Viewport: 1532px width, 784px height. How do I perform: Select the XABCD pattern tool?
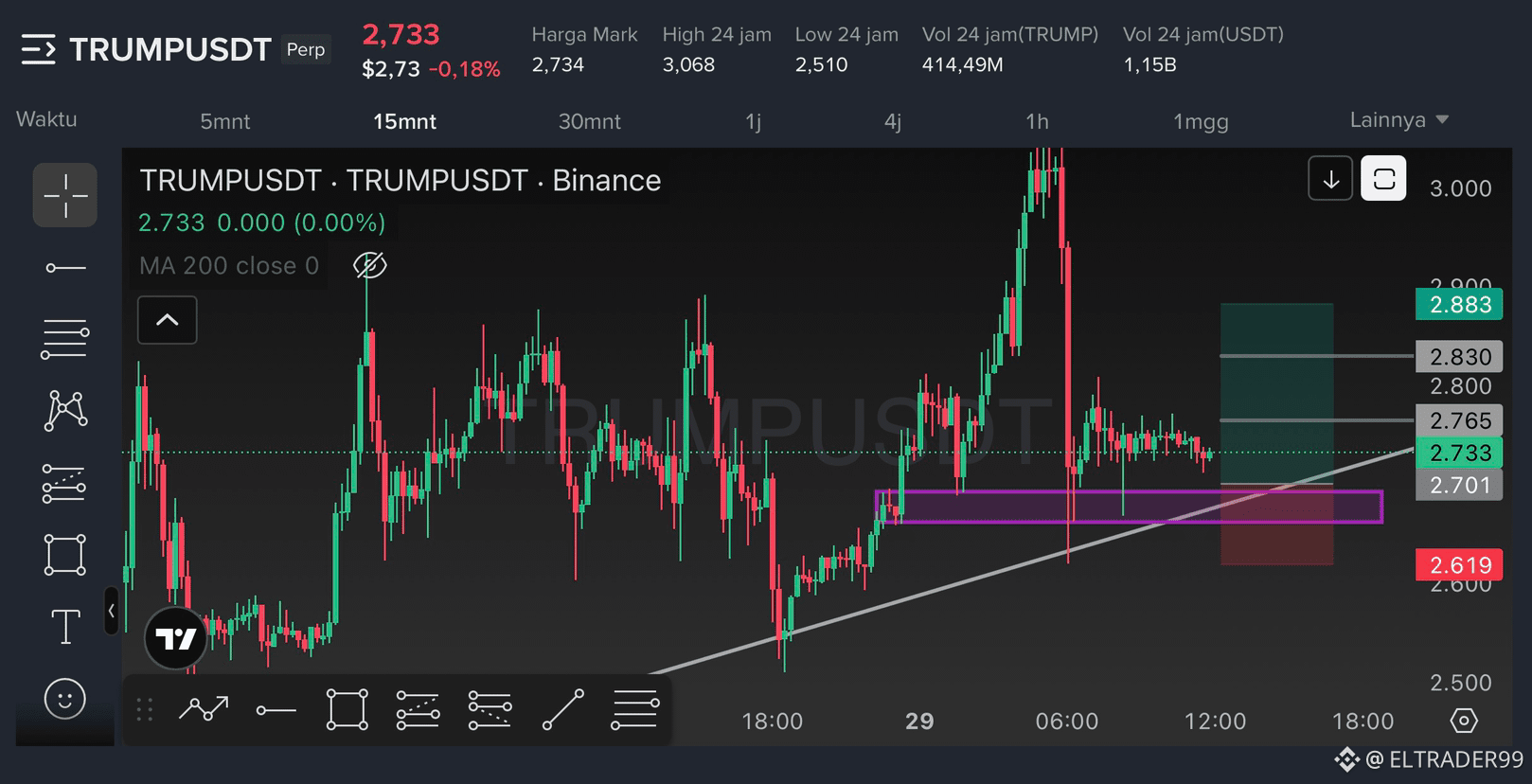(65, 411)
